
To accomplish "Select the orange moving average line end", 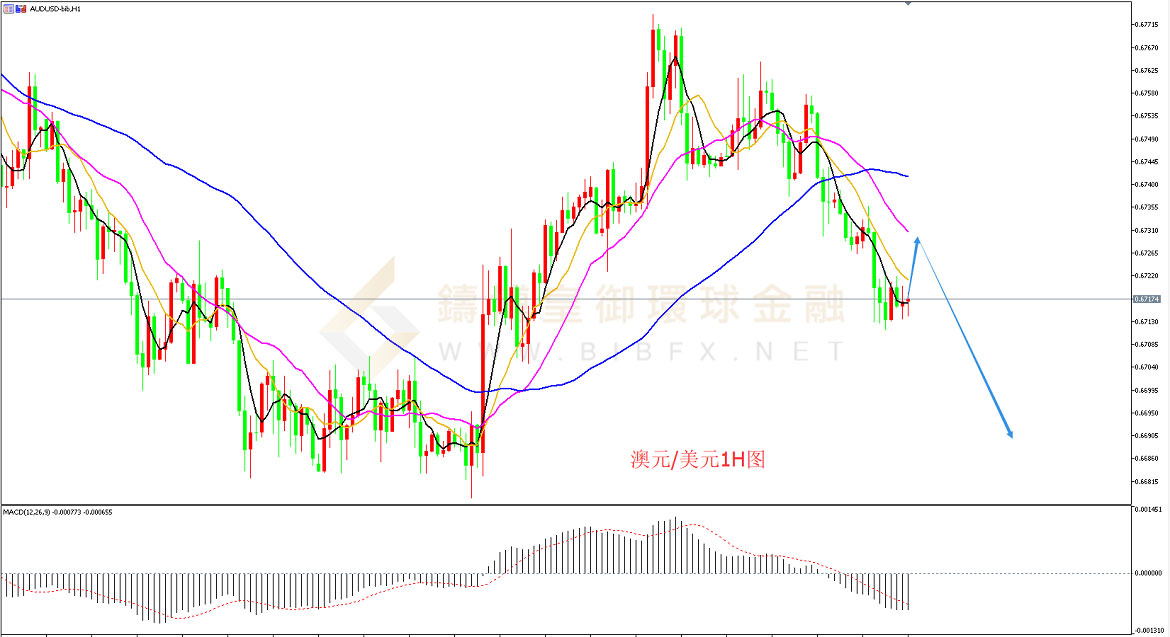I will coord(906,279).
